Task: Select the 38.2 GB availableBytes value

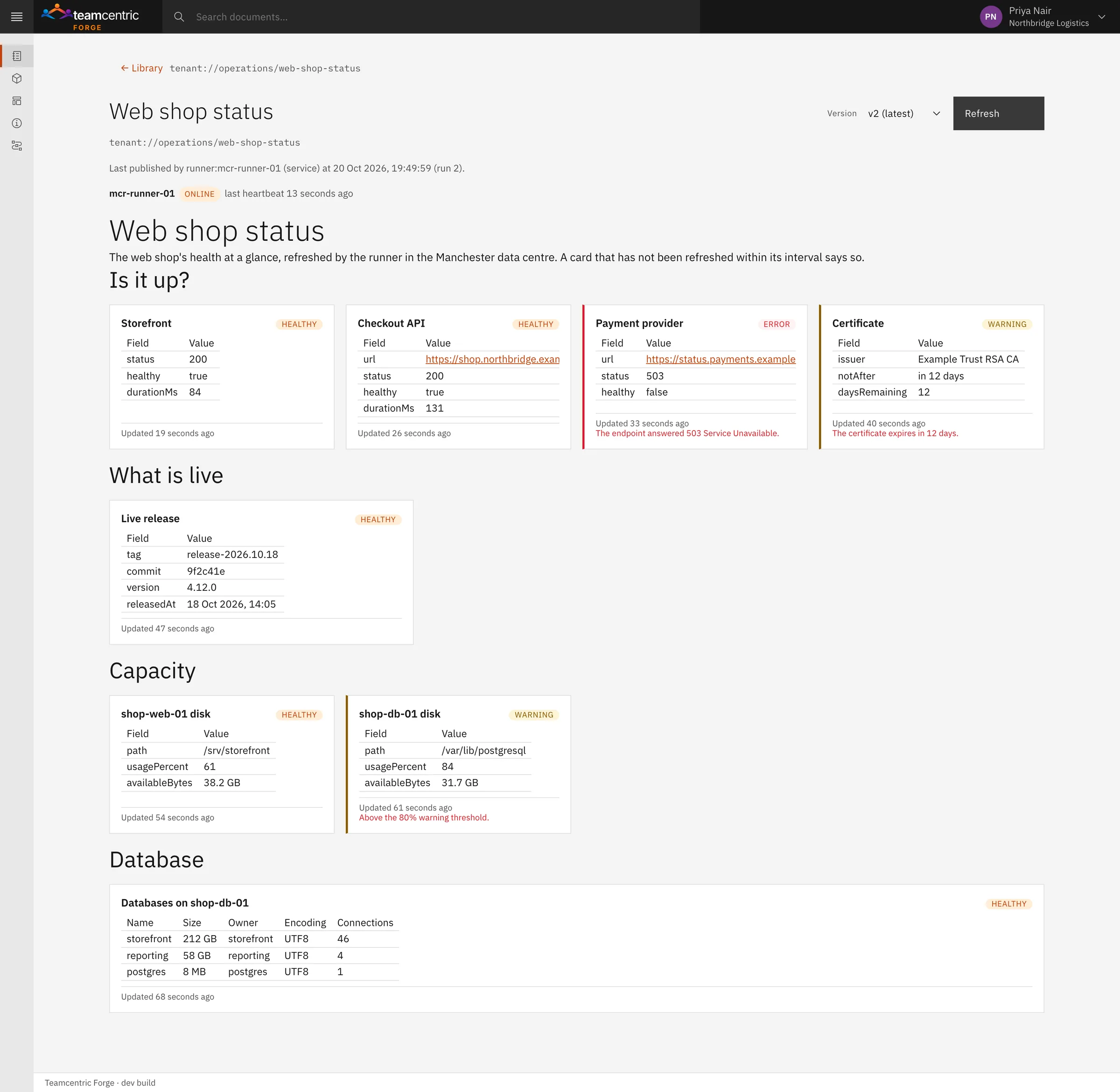Action: click(222, 783)
